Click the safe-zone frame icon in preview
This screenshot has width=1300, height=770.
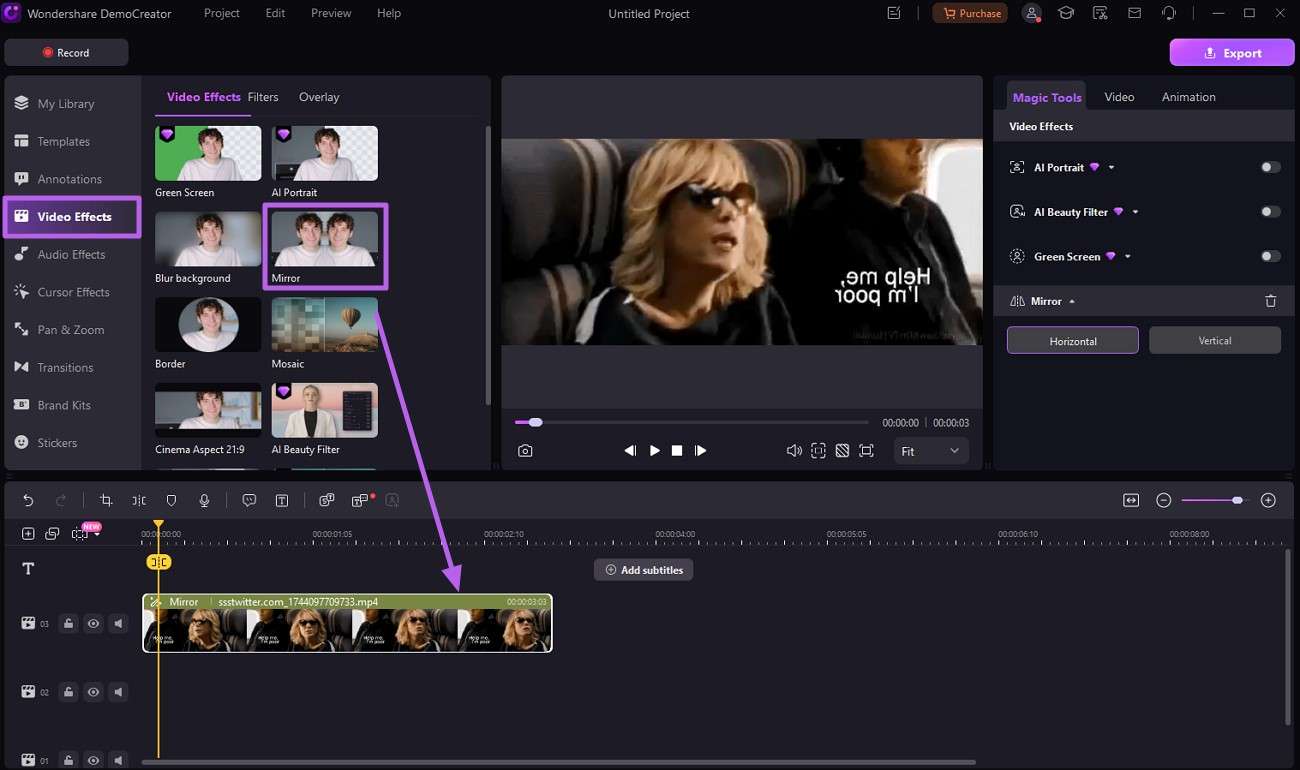click(818, 451)
